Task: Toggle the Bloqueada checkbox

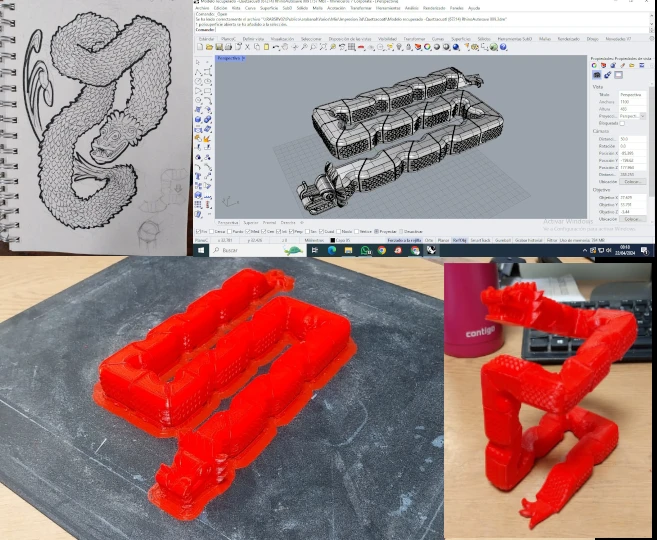Action: pyautogui.click(x=623, y=123)
